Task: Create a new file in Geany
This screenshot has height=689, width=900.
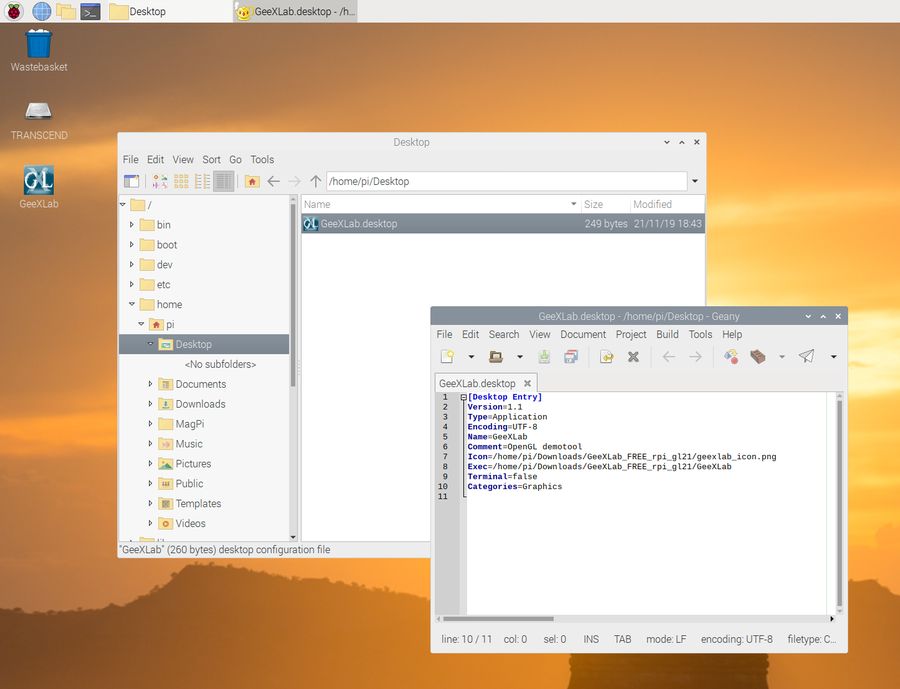Action: tap(447, 357)
